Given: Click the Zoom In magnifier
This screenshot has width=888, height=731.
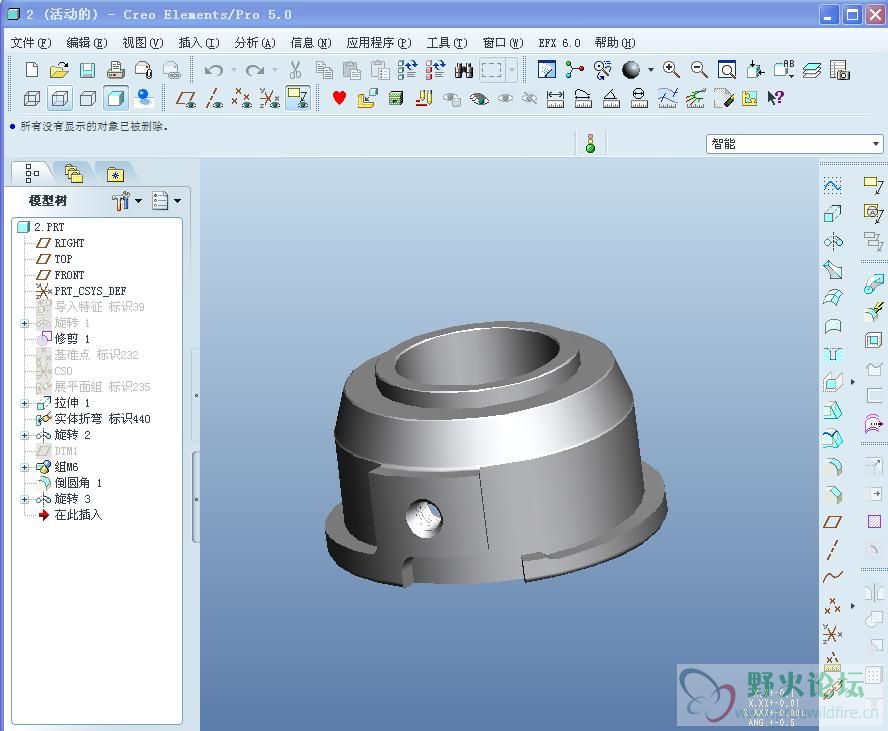Looking at the screenshot, I should 671,70.
